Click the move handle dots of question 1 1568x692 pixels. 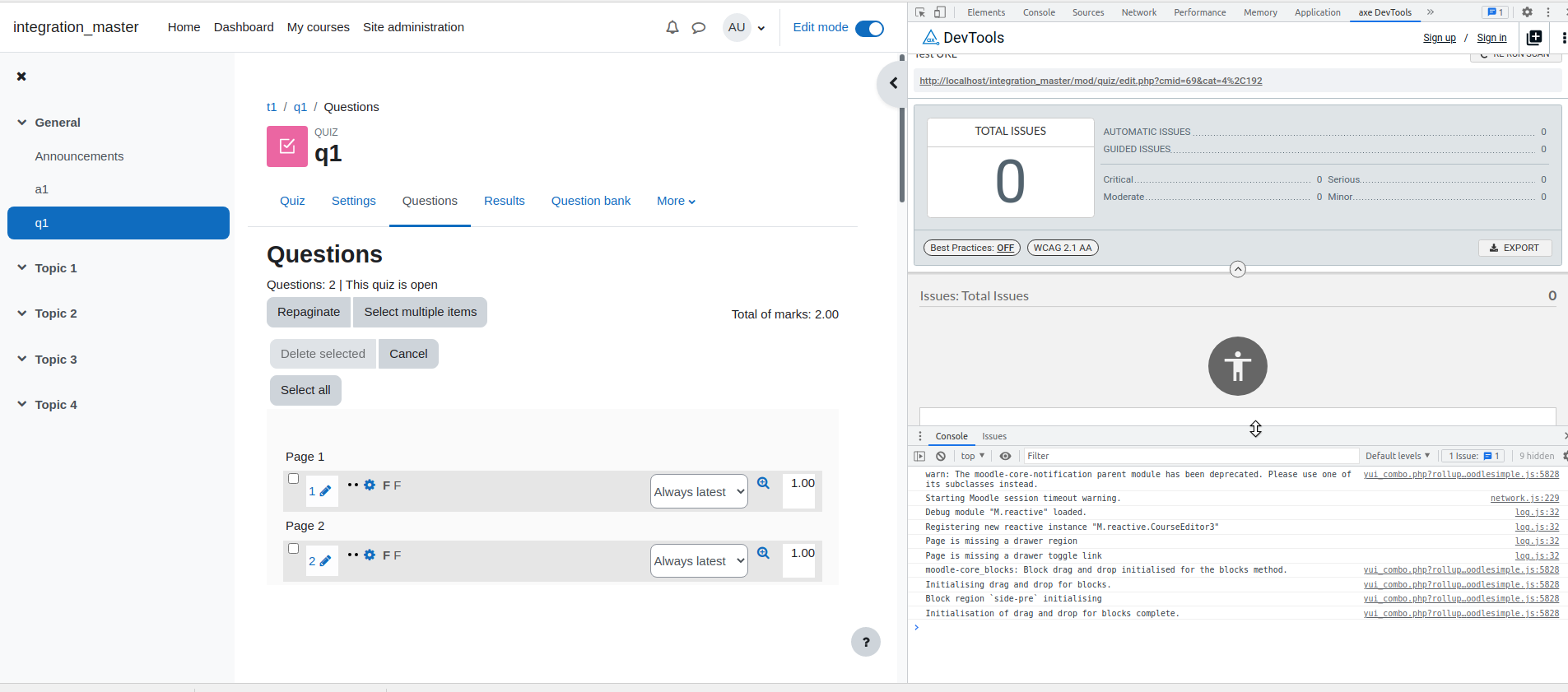click(353, 485)
